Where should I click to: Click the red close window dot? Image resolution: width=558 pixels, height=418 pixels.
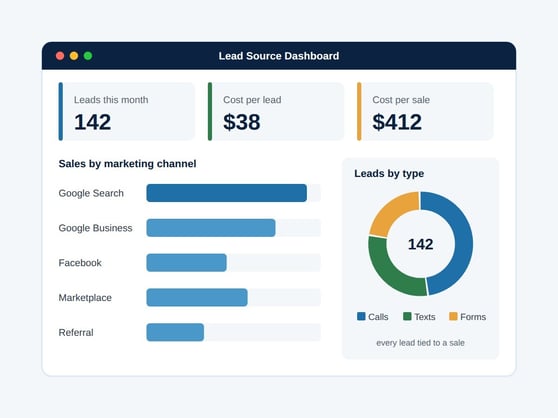[60, 56]
